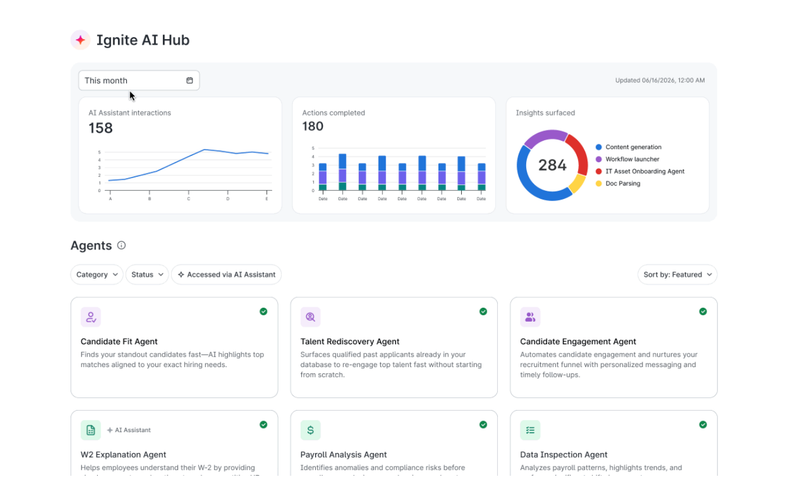Click the AI Assistant interactions card label
Image resolution: width=792 pixels, height=491 pixels.
(x=130, y=113)
